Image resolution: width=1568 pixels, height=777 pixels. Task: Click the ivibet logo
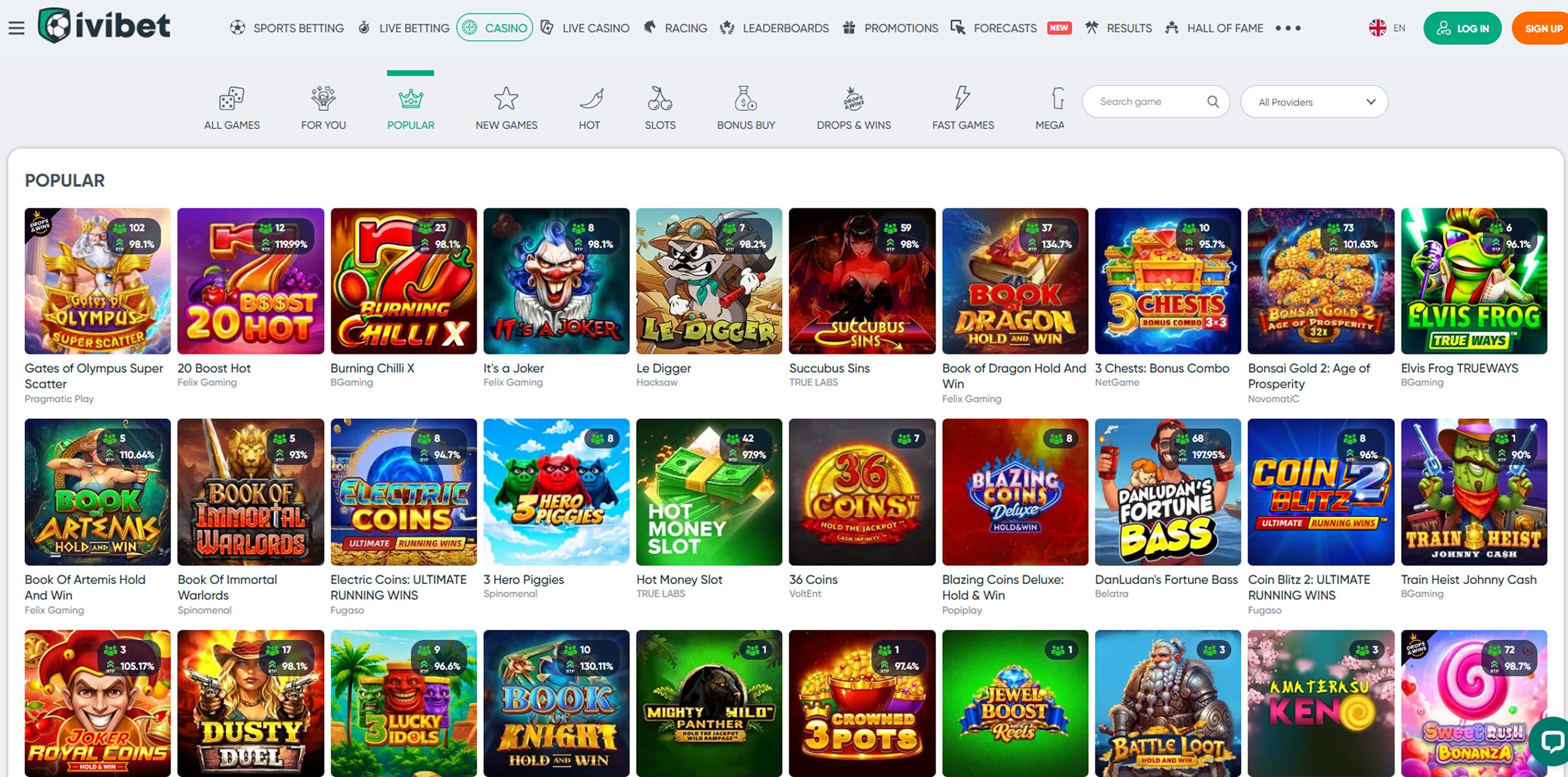click(x=104, y=26)
